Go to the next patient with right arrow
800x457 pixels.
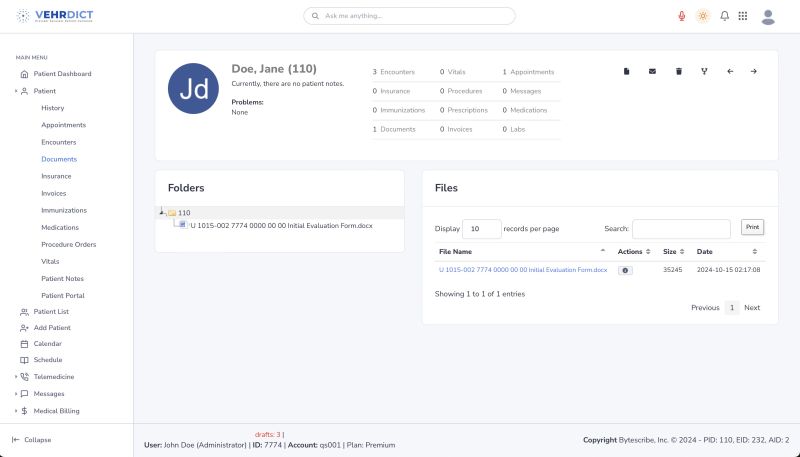pyautogui.click(x=754, y=71)
